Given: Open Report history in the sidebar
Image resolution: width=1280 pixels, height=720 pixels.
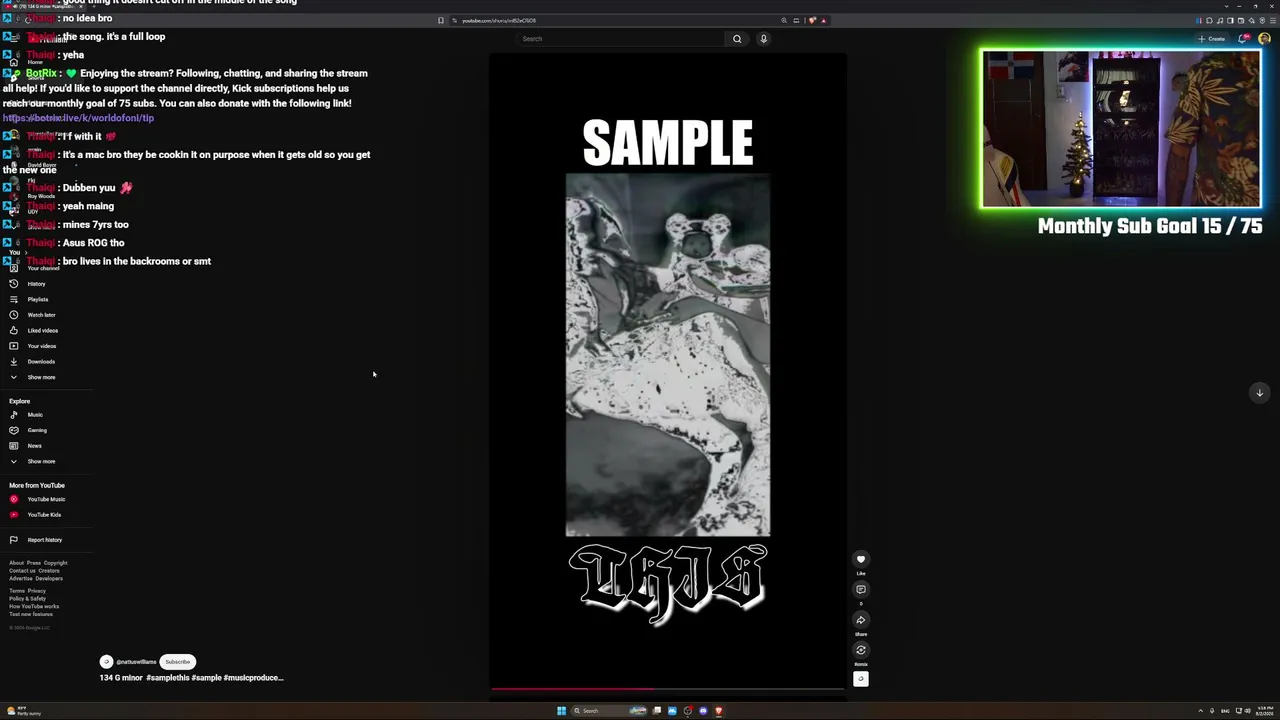Looking at the screenshot, I should [45, 540].
